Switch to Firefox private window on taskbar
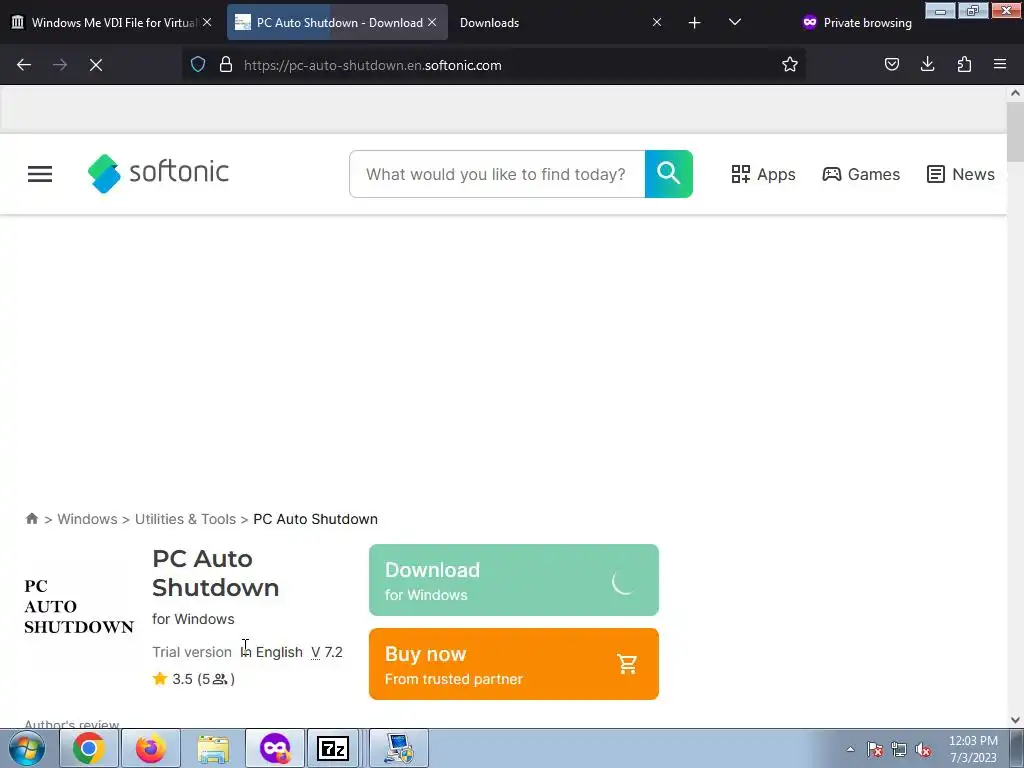1024x768 pixels. [x=275, y=748]
